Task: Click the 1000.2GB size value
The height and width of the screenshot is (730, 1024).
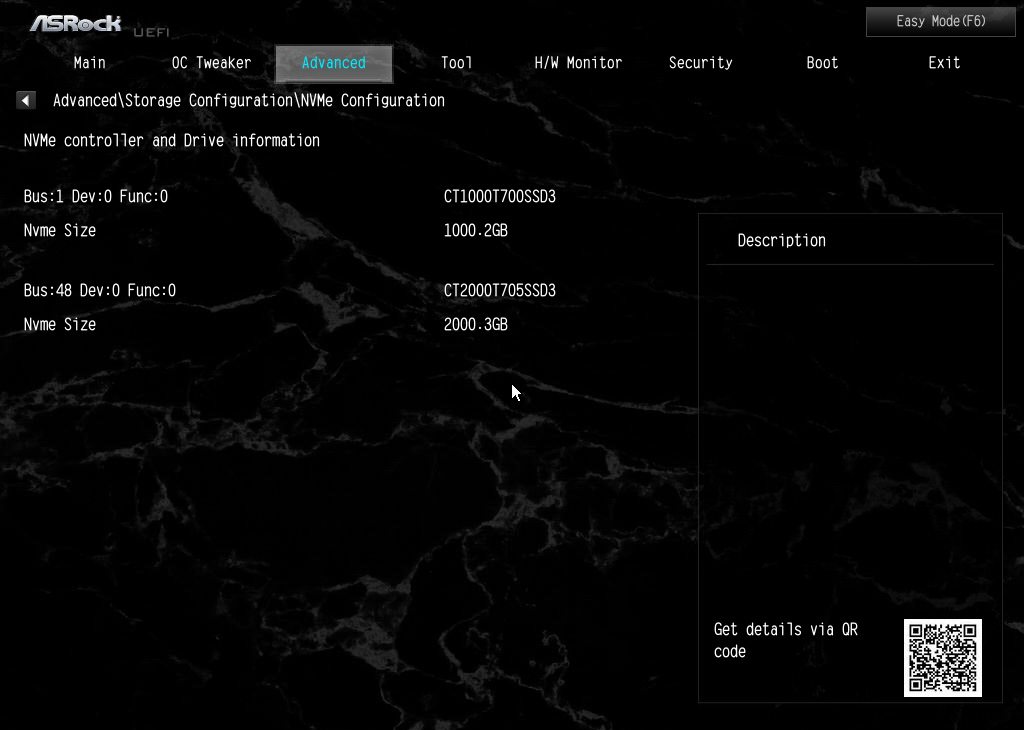Action: [x=475, y=231]
